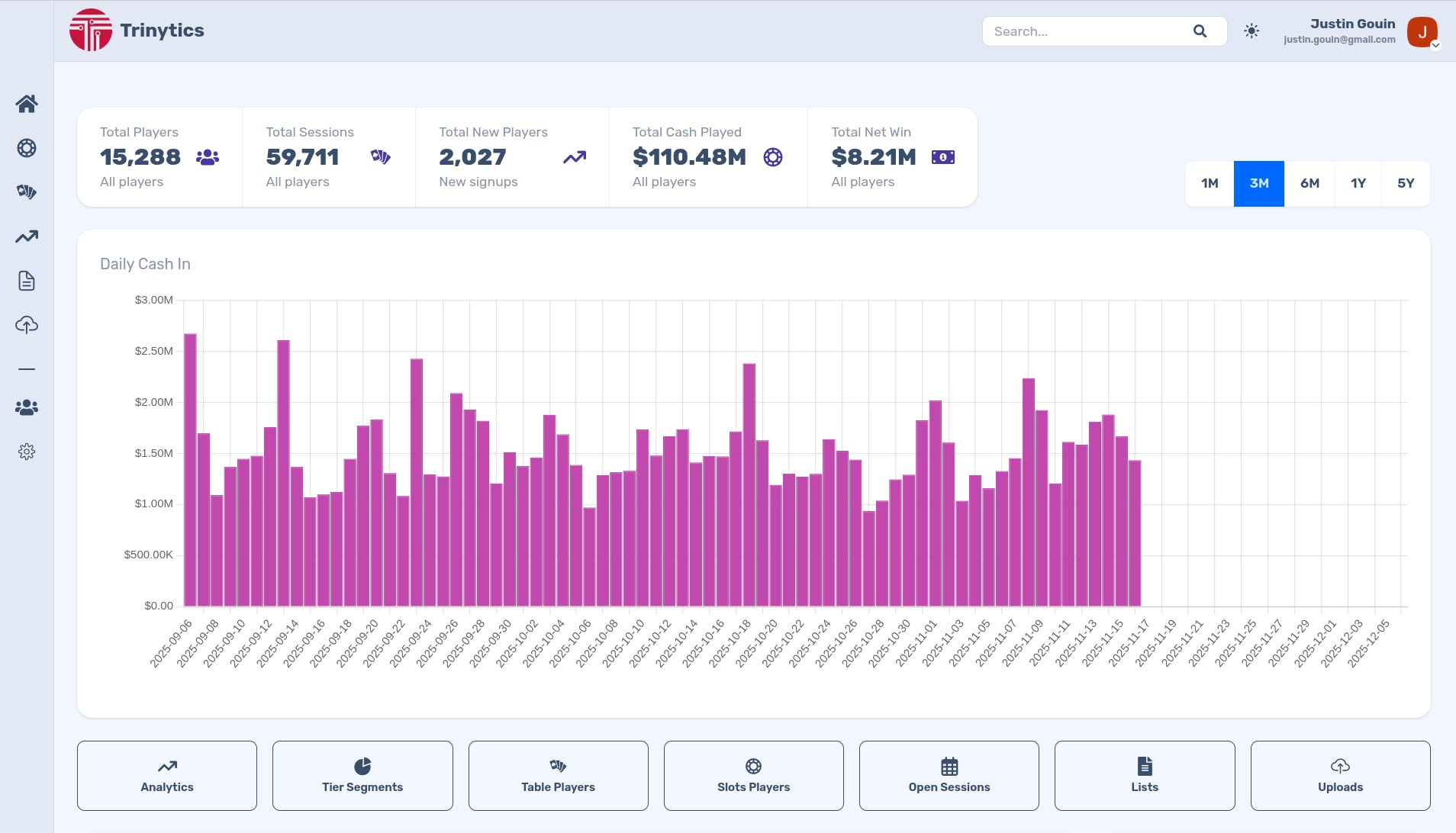Open the cloud upload icon in sidebar
Screen dimensions: 1456x833
click(27, 325)
